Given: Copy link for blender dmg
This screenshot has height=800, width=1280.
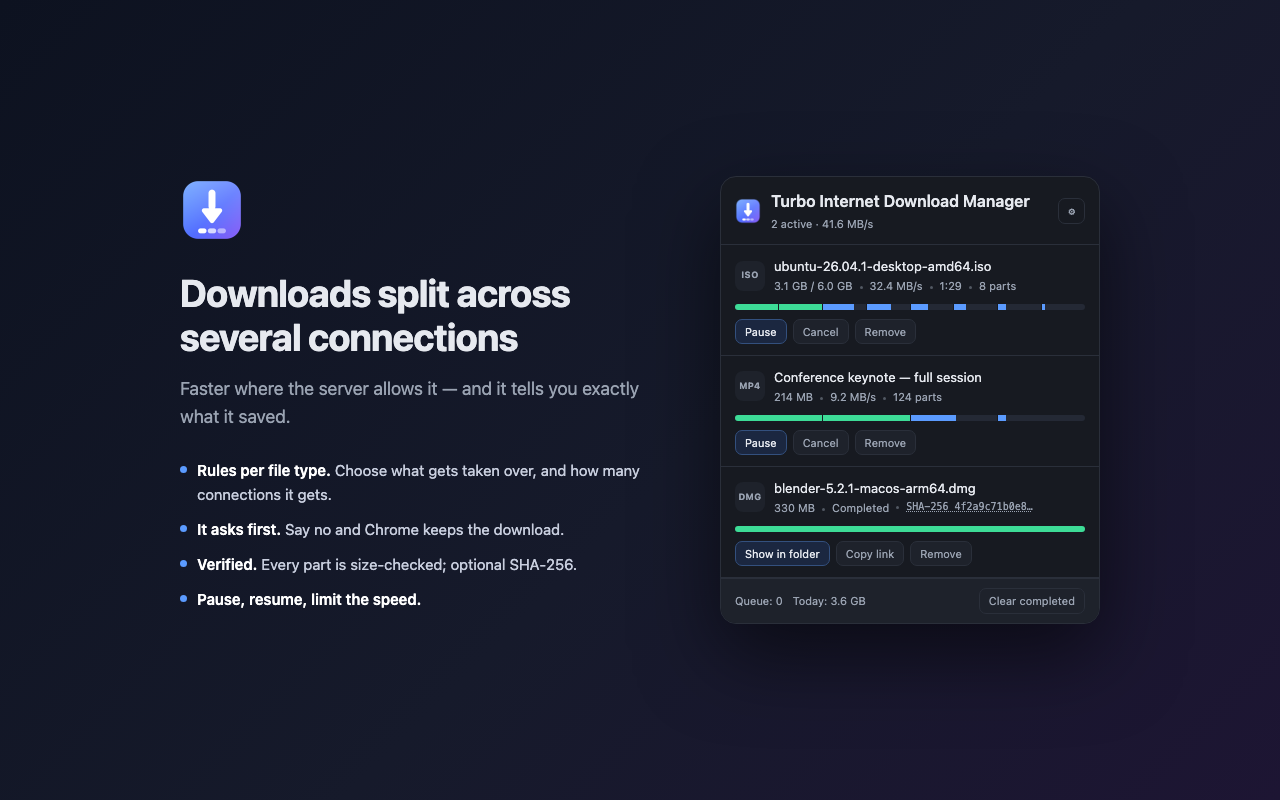Looking at the screenshot, I should pos(870,554).
